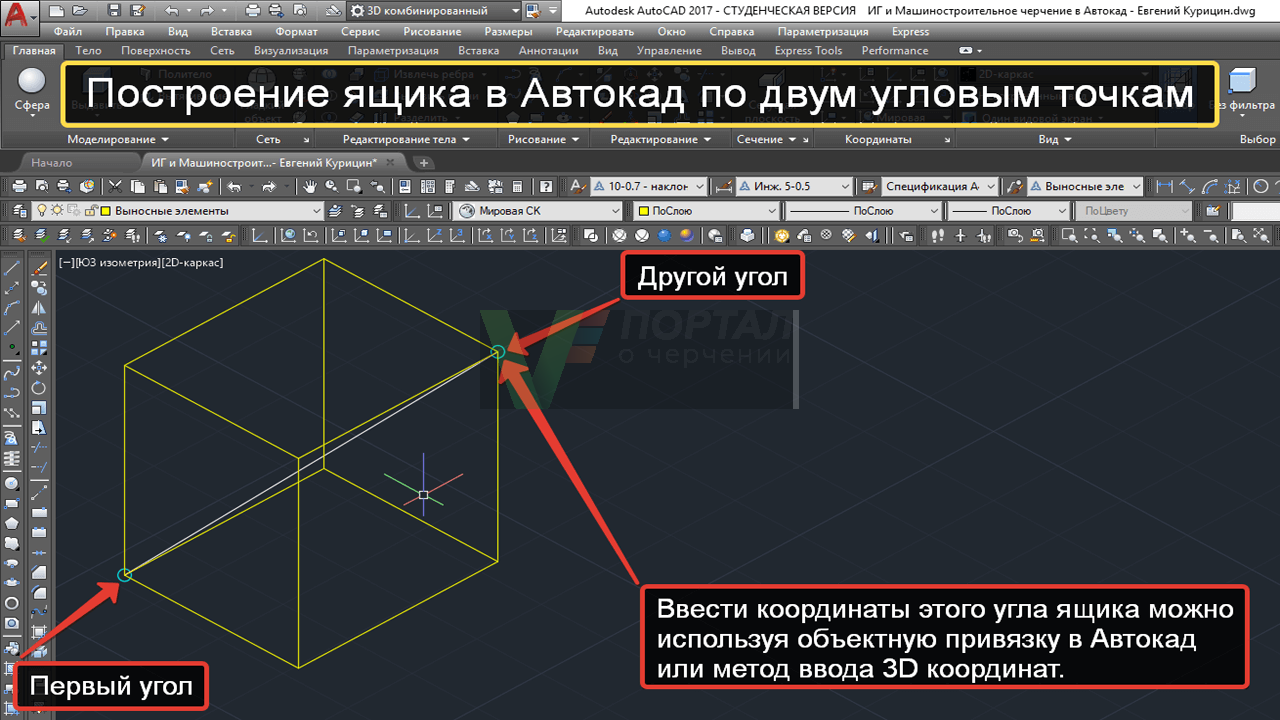Screen dimensions: 1280x720
Task: Click the Save diskette icon in quick access
Action: tap(113, 11)
